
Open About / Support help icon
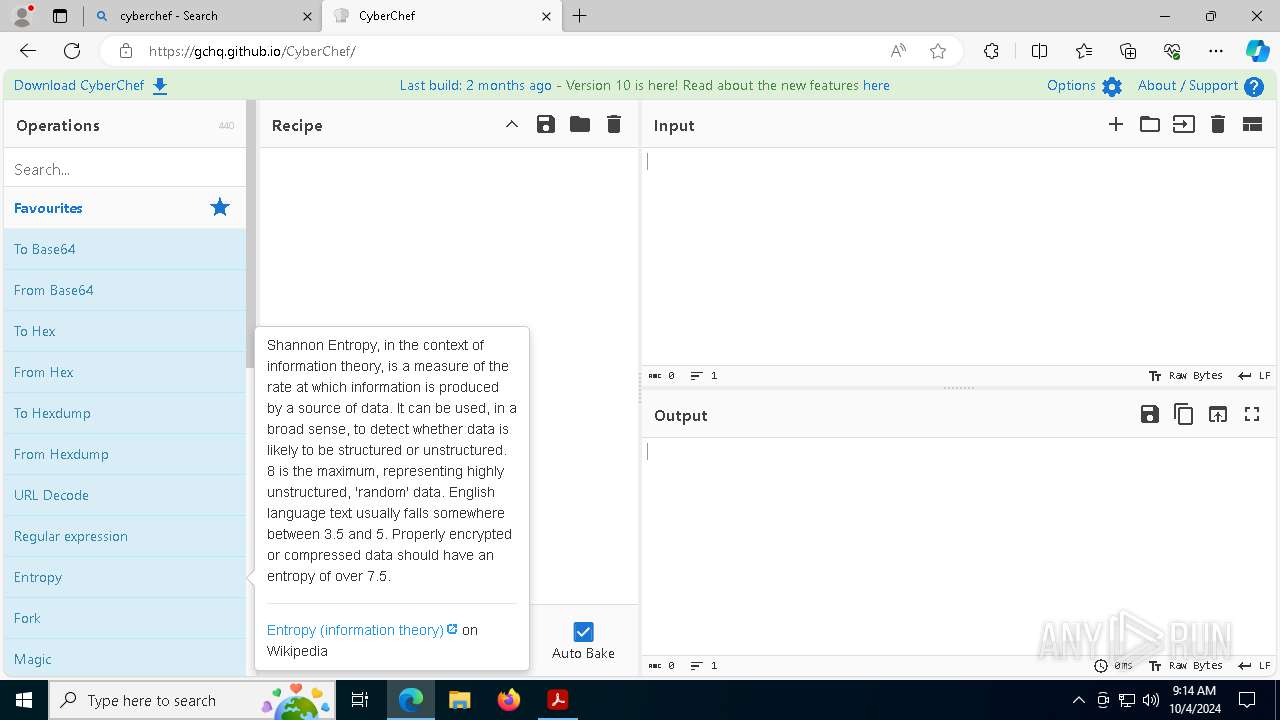click(x=1254, y=87)
